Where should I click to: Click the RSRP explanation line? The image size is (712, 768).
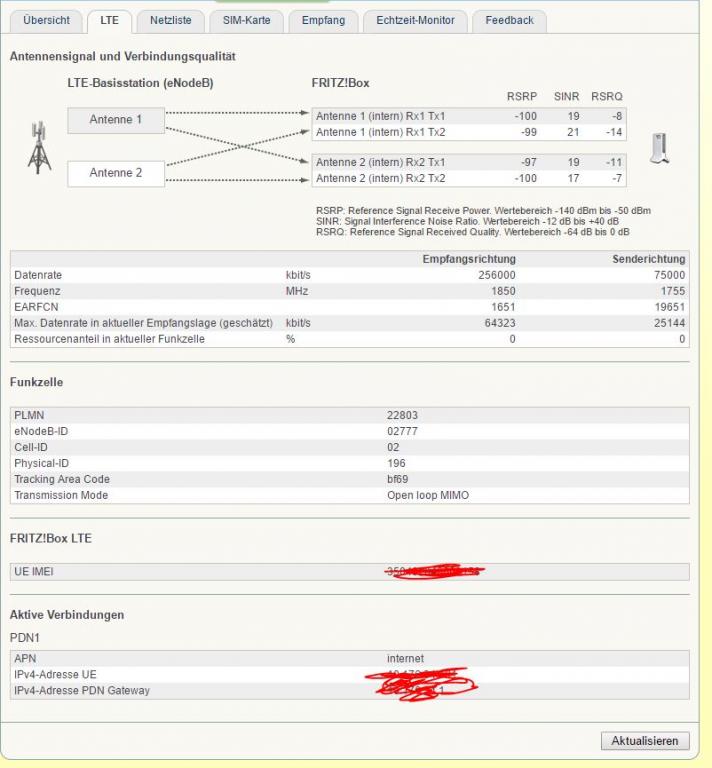tap(483, 211)
